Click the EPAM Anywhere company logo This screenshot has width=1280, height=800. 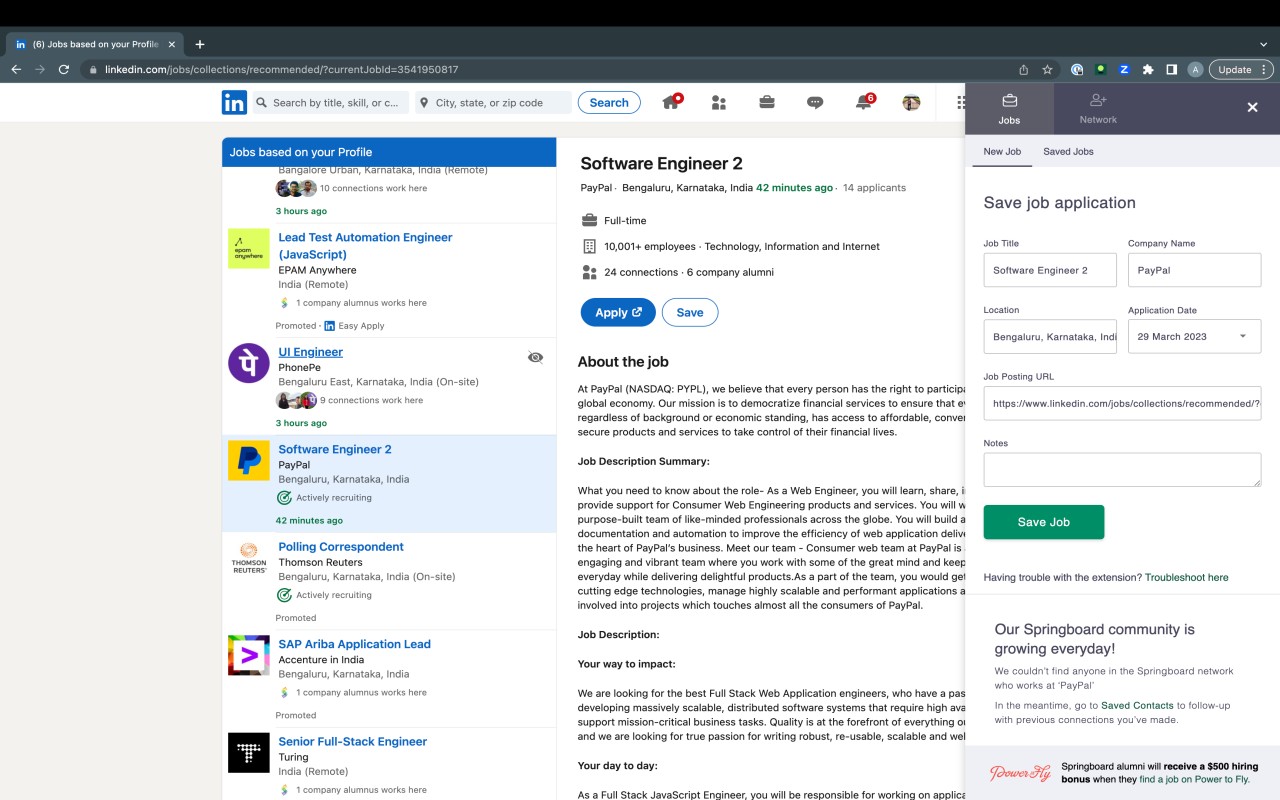(249, 248)
